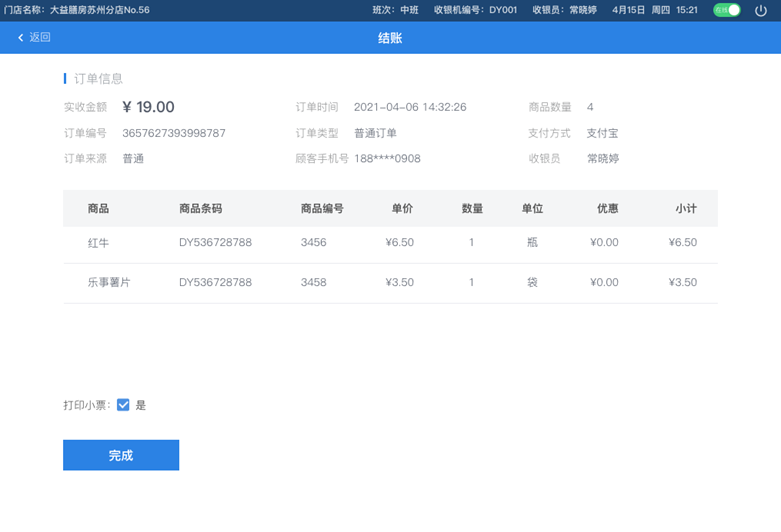
Task: Click subtotal ¥6.50 in 红牛 row
Action: 682,243
